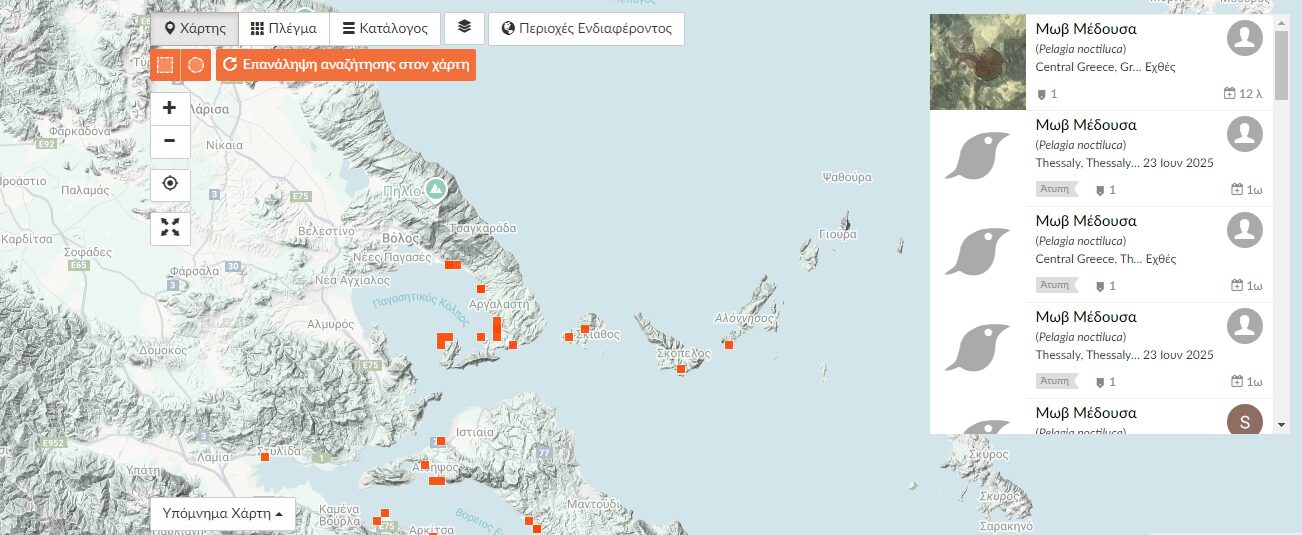The height and width of the screenshot is (535, 1302).
Task: Click the Pelion mountain peak marker
Action: coord(436,188)
